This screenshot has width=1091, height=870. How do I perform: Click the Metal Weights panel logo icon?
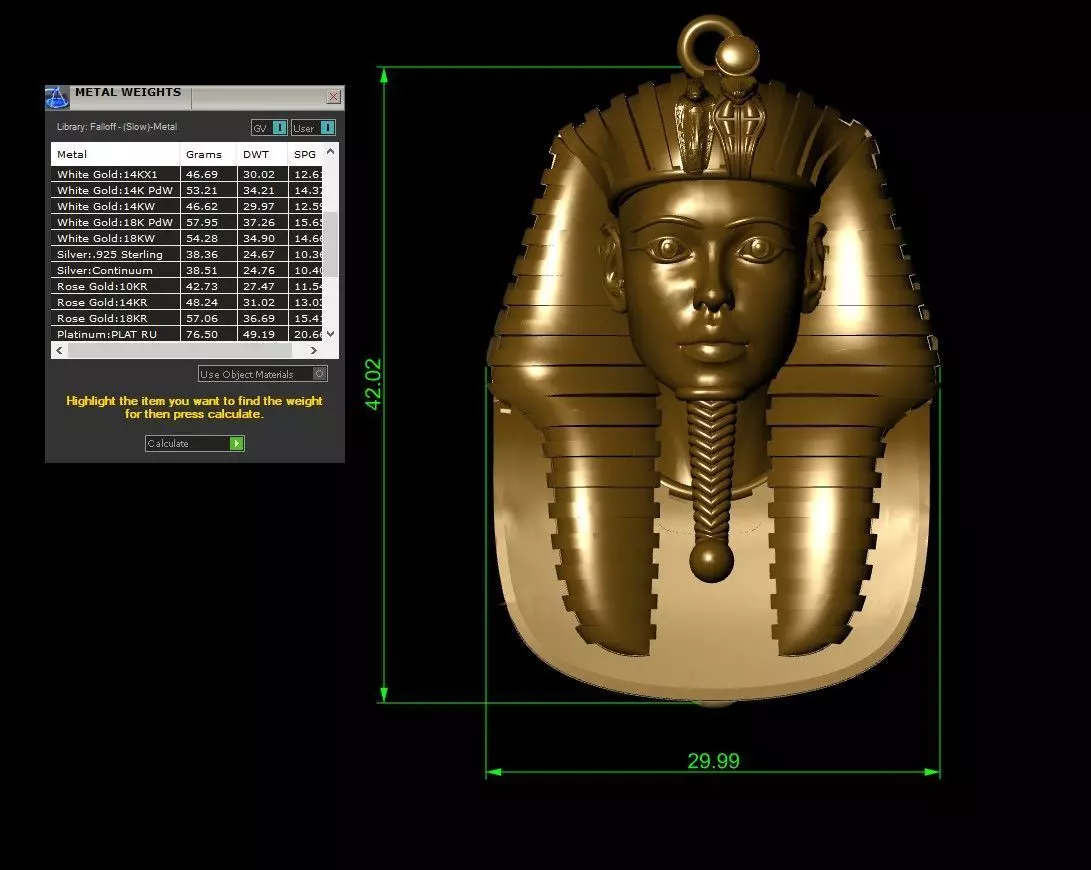[57, 97]
